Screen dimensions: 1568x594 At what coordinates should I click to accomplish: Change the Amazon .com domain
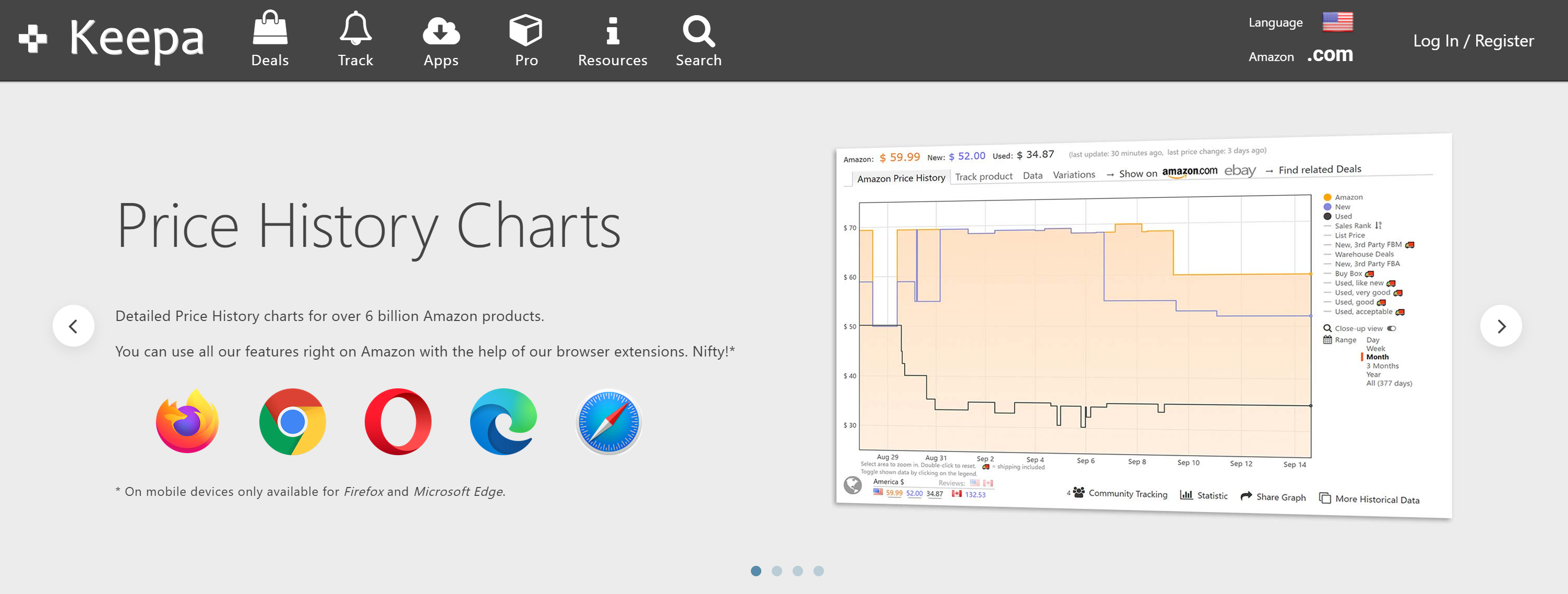(1330, 55)
